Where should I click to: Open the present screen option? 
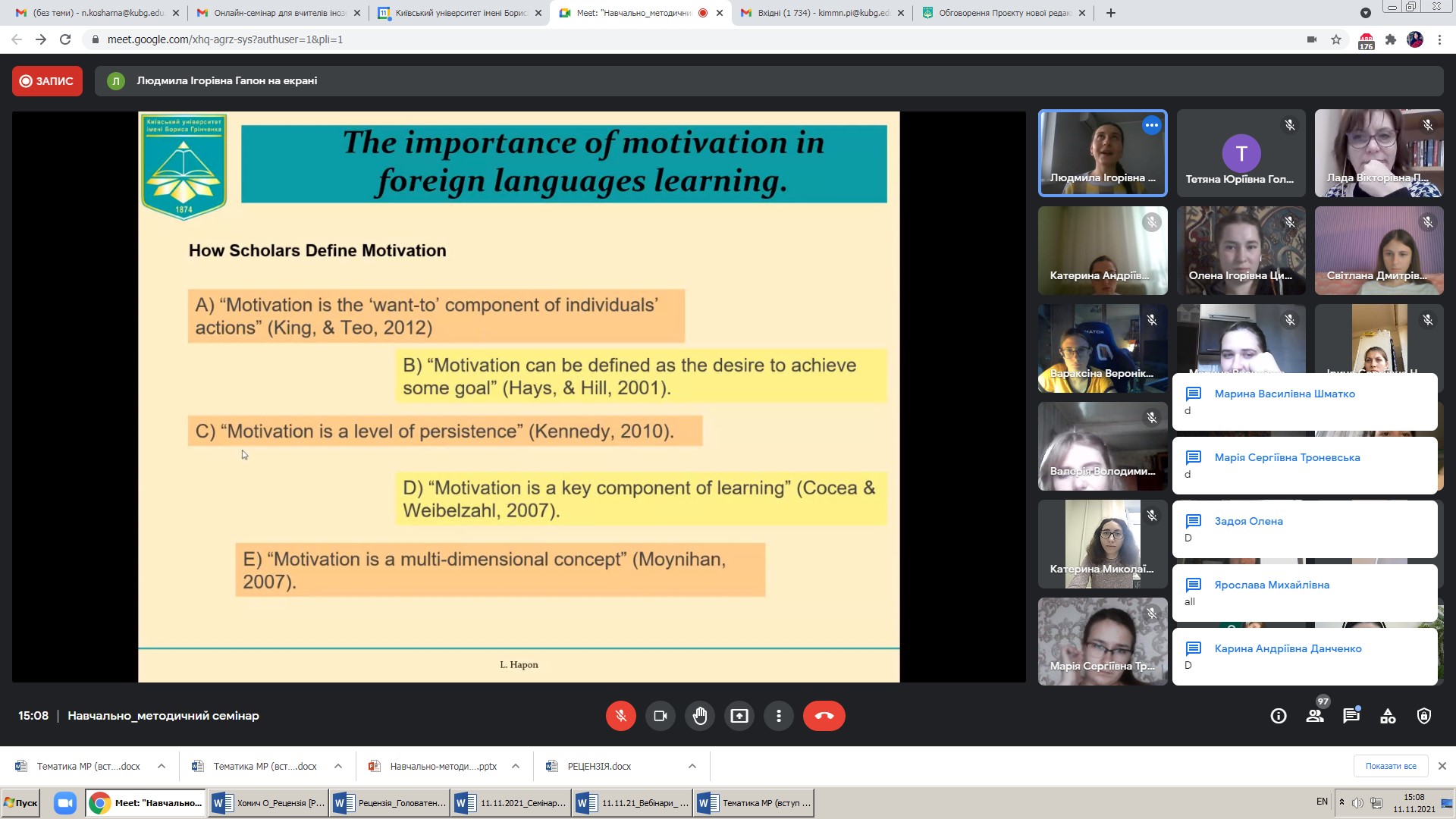click(739, 716)
